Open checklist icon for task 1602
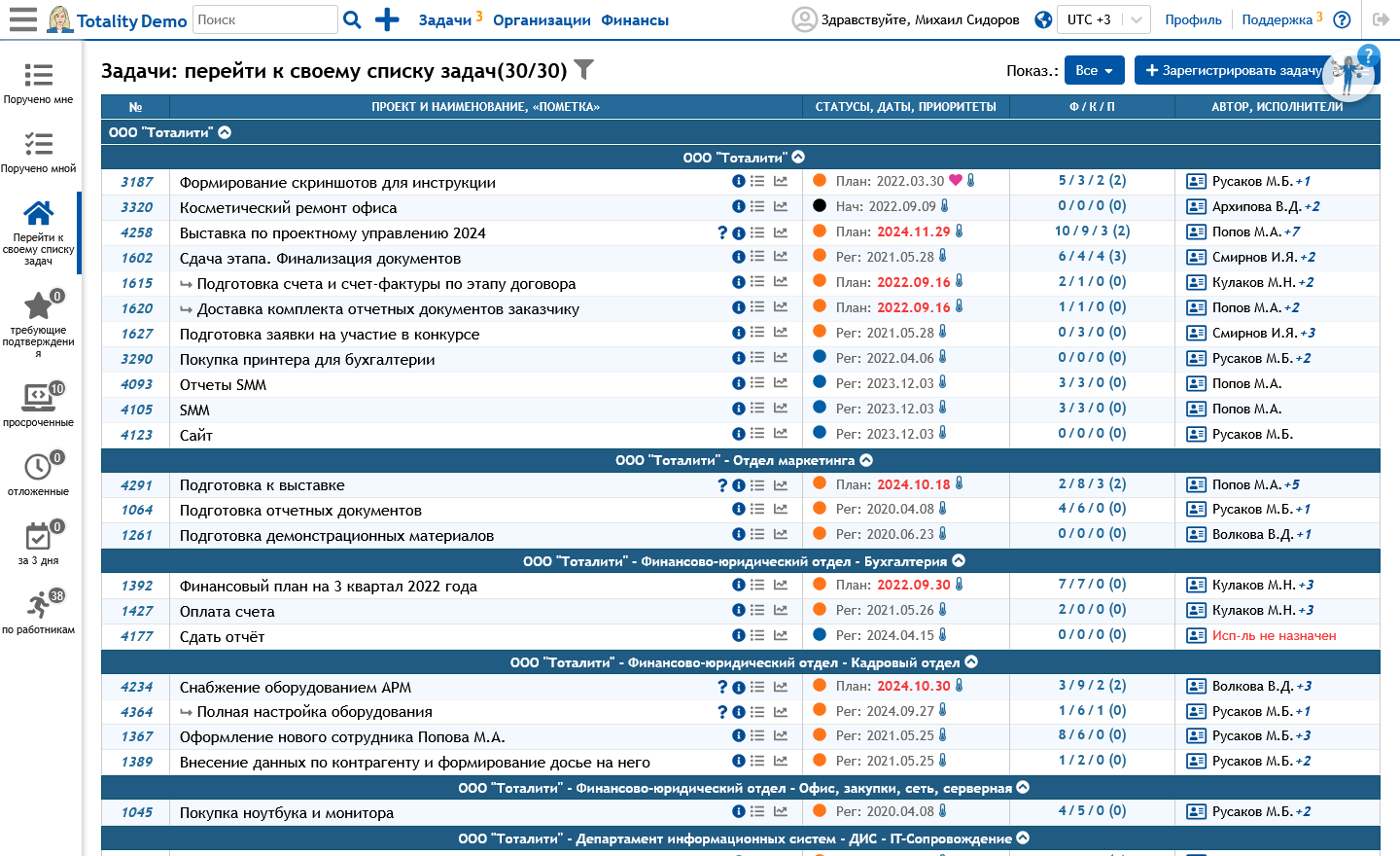The image size is (1400, 856). [x=757, y=257]
